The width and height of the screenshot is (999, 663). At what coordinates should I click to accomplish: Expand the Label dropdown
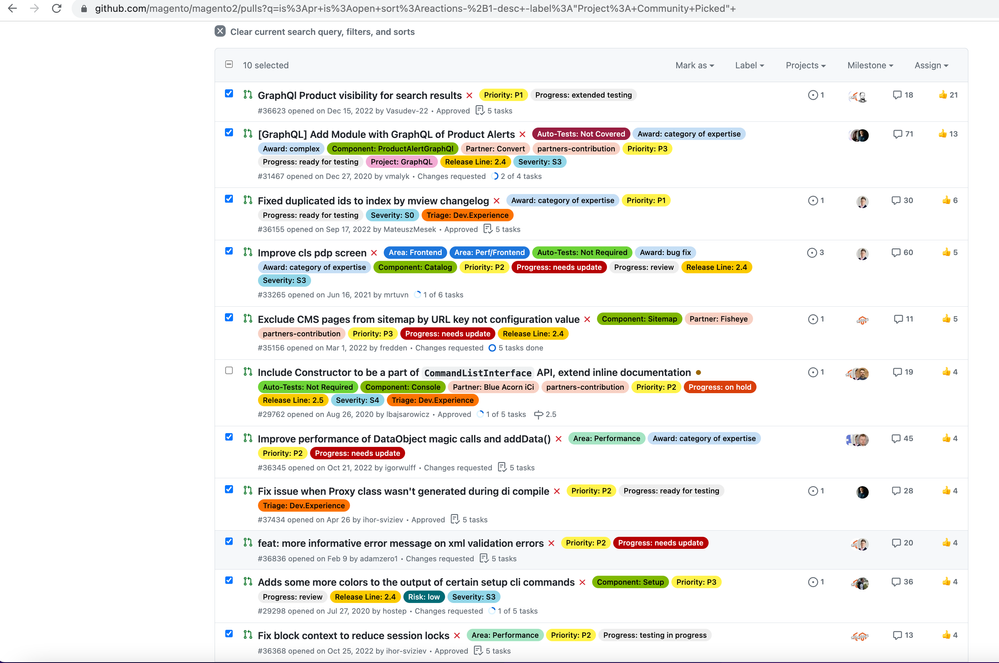coord(749,66)
